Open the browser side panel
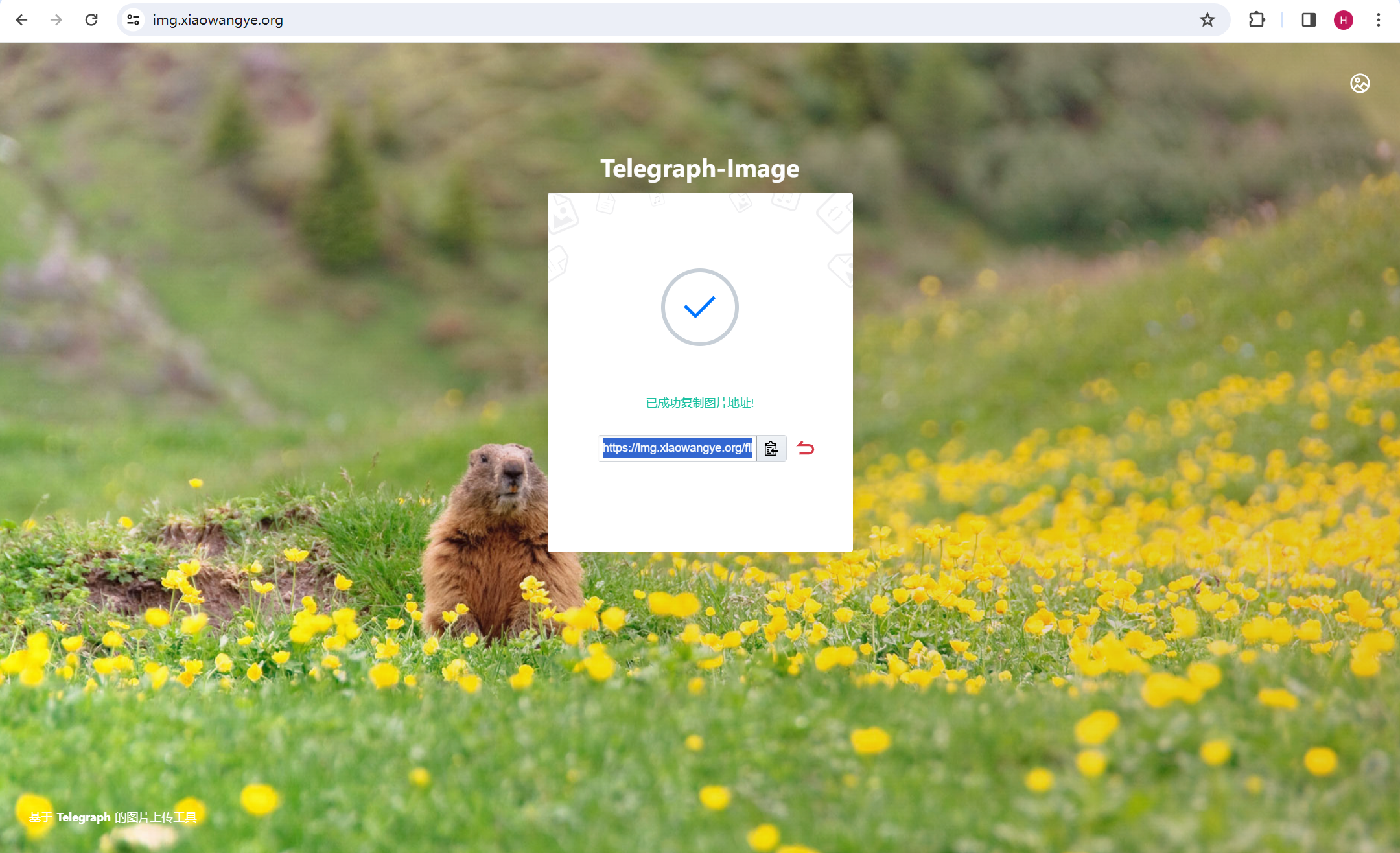Image resolution: width=1400 pixels, height=853 pixels. pos(1309,20)
